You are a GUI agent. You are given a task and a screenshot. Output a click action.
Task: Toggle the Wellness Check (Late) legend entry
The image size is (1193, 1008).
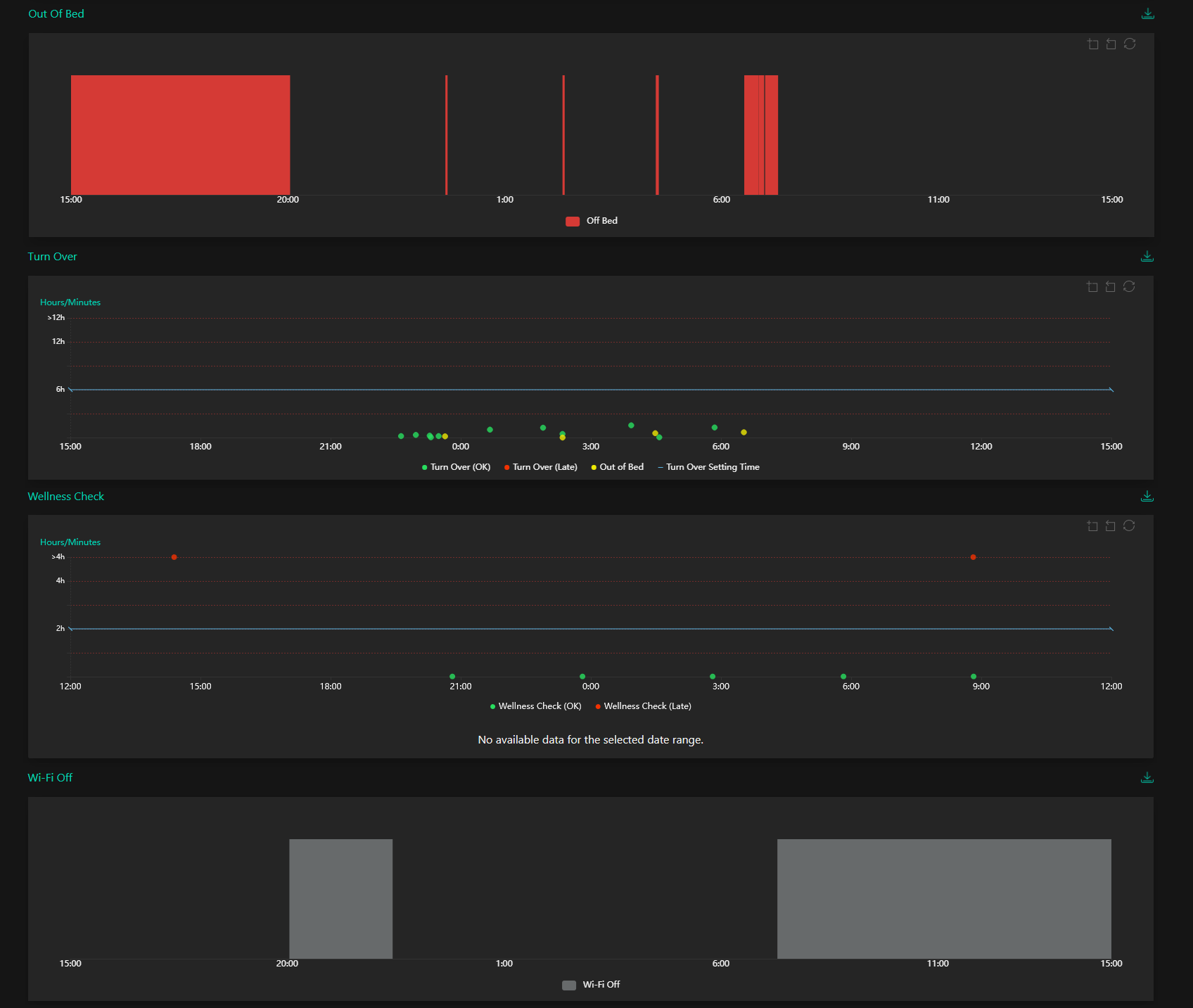(x=643, y=706)
